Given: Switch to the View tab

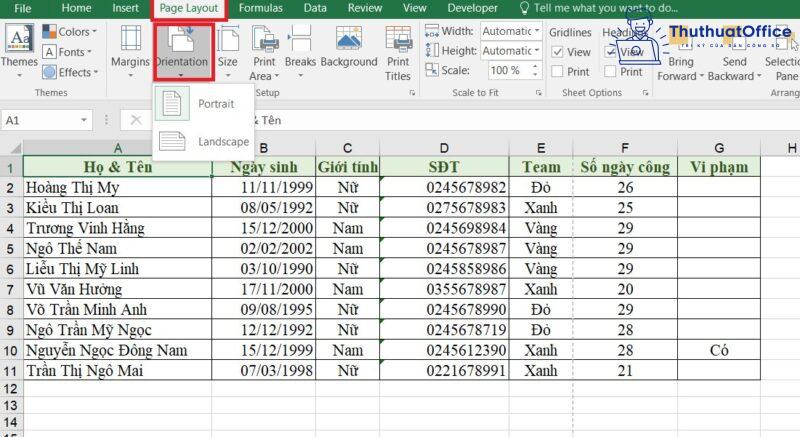Looking at the screenshot, I should tap(414, 8).
